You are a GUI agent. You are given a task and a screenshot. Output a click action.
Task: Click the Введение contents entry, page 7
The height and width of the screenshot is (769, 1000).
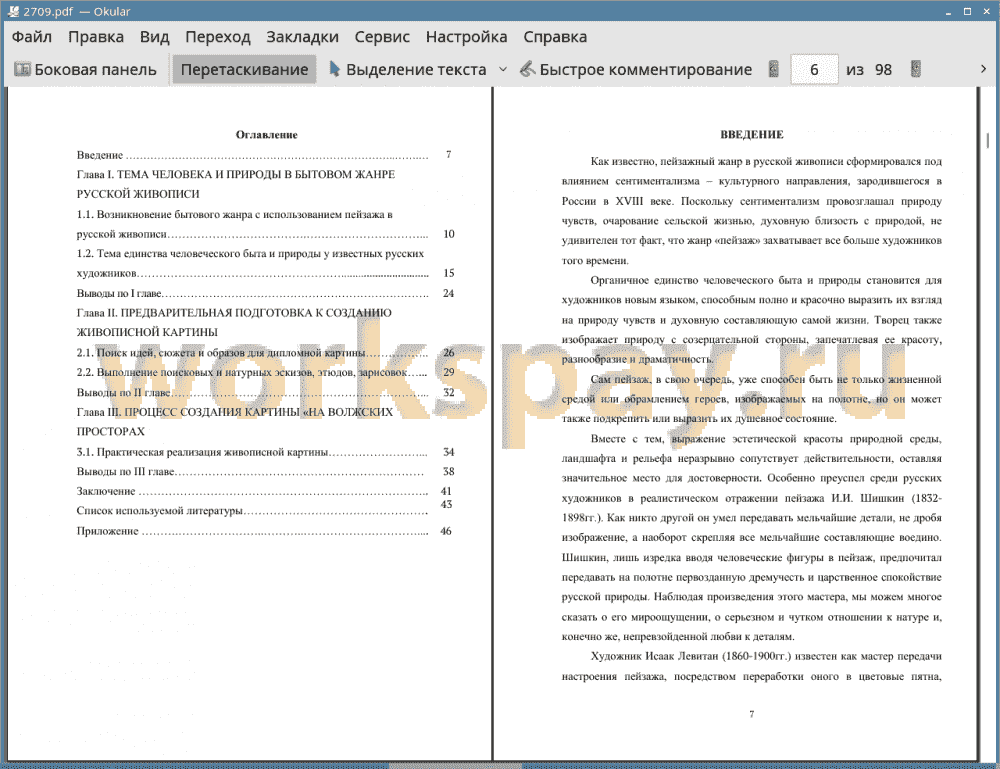[x=264, y=155]
